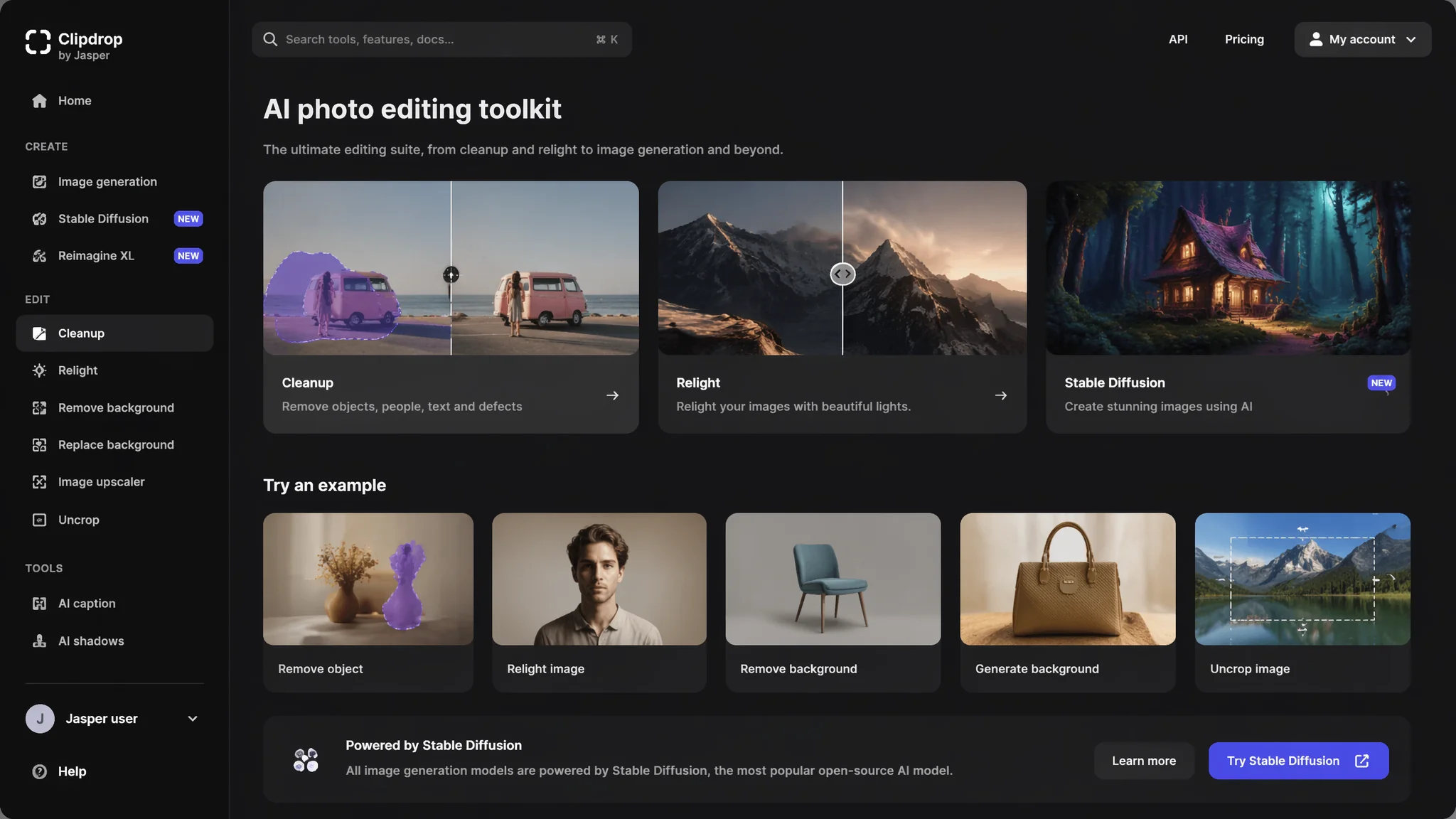Screen dimensions: 1456x819
Task: Open AI shadows tool in sidebar
Action: click(x=114, y=641)
